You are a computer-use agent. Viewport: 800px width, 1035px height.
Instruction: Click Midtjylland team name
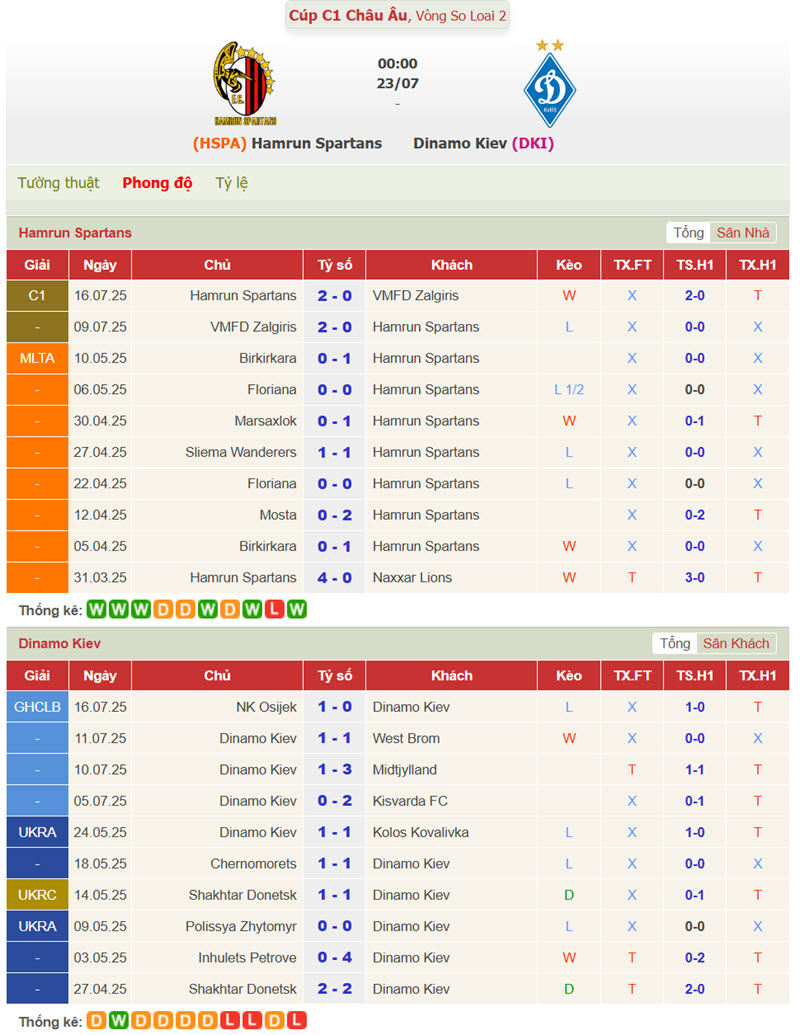[x=405, y=770]
